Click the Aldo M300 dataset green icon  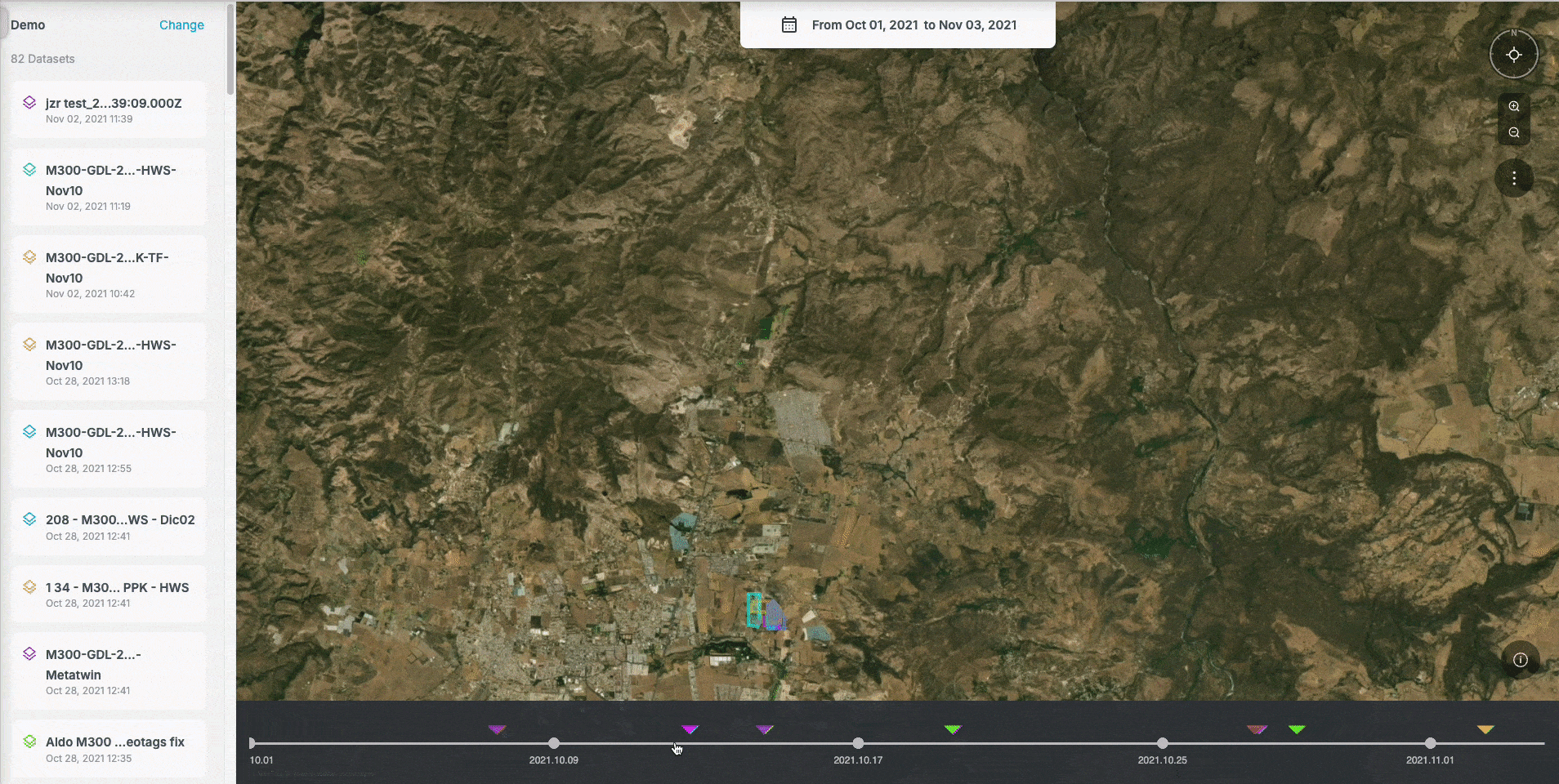(x=29, y=742)
